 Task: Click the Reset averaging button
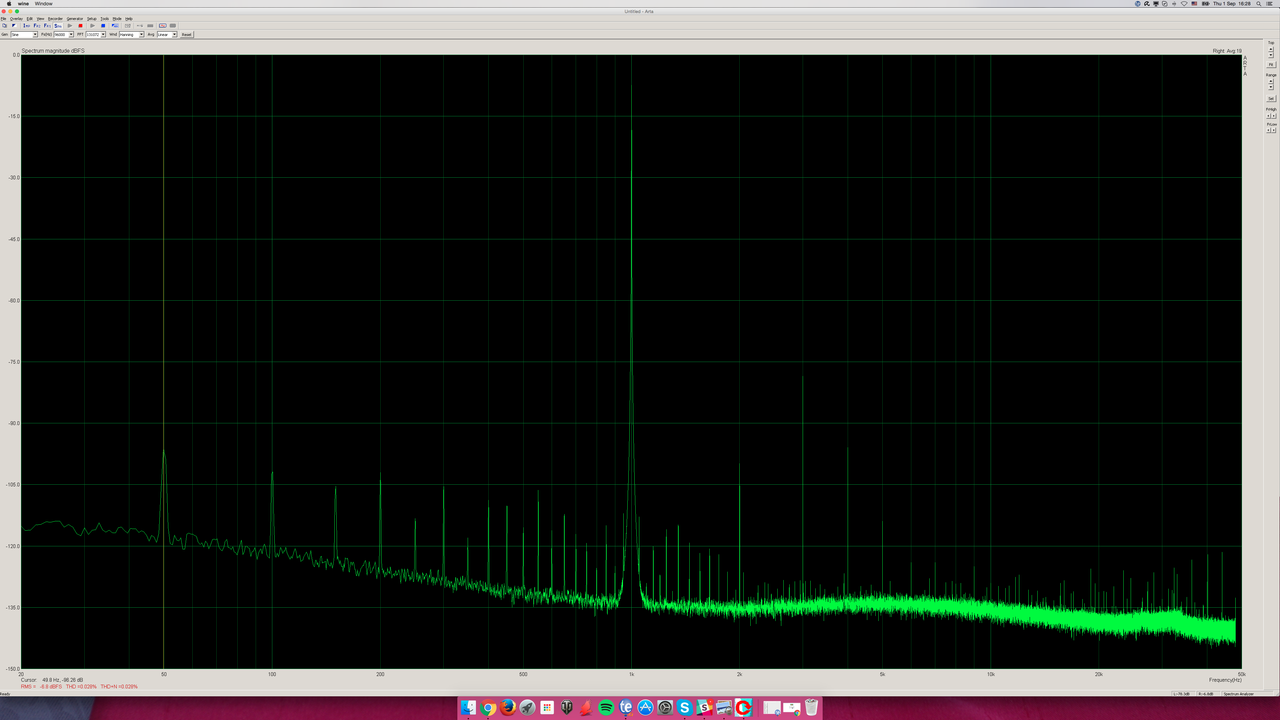pyautogui.click(x=187, y=35)
